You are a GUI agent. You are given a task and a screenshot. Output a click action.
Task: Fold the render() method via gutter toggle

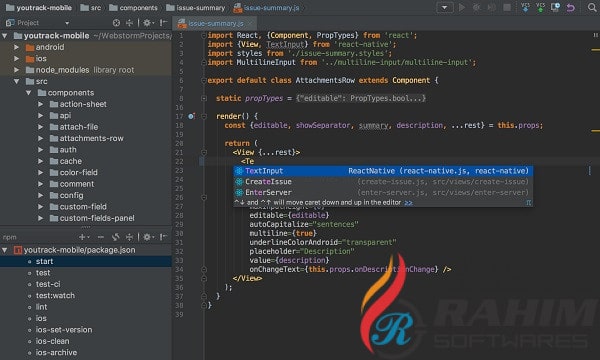(x=204, y=116)
